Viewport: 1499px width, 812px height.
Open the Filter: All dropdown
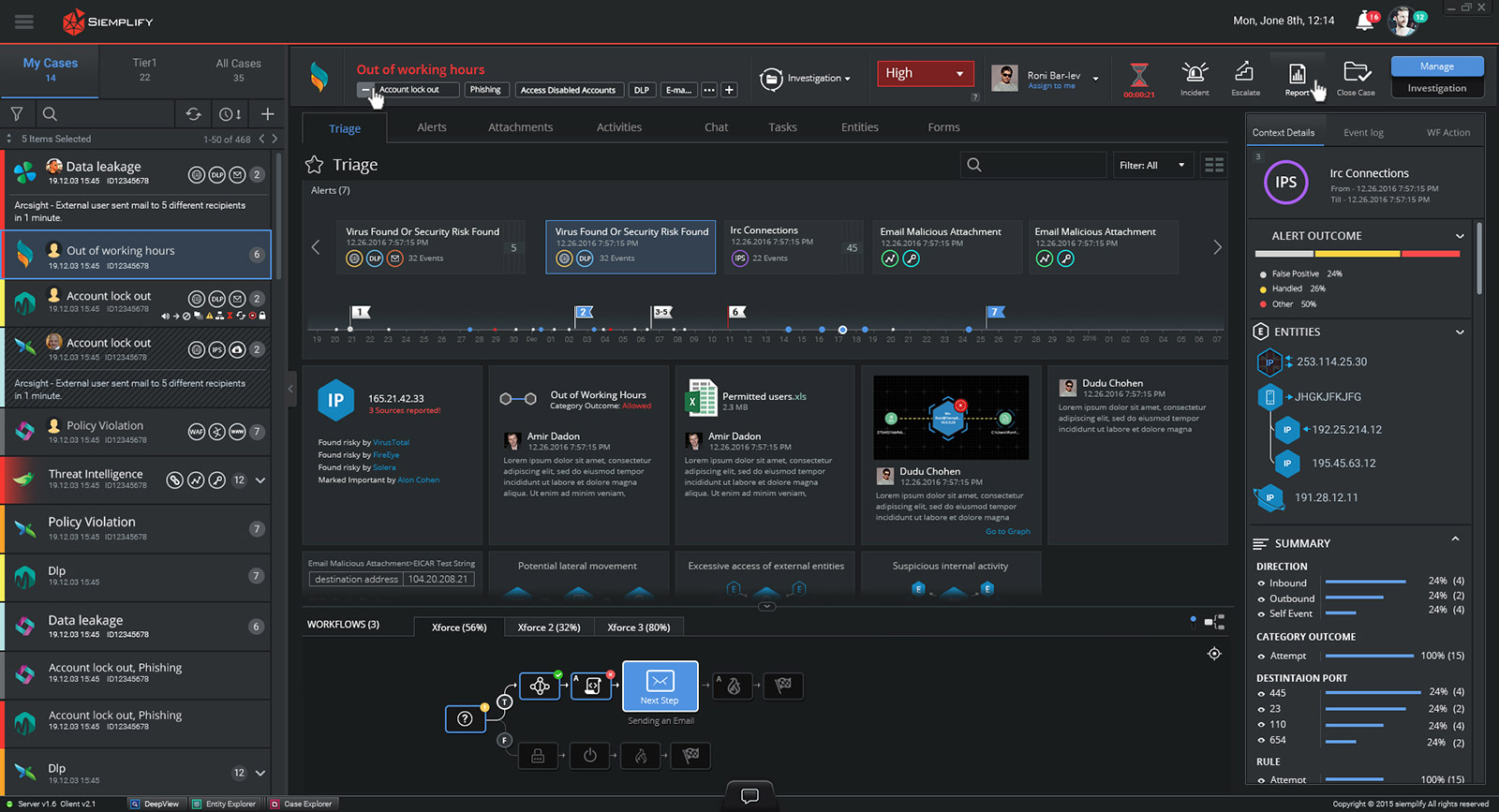tap(1152, 166)
